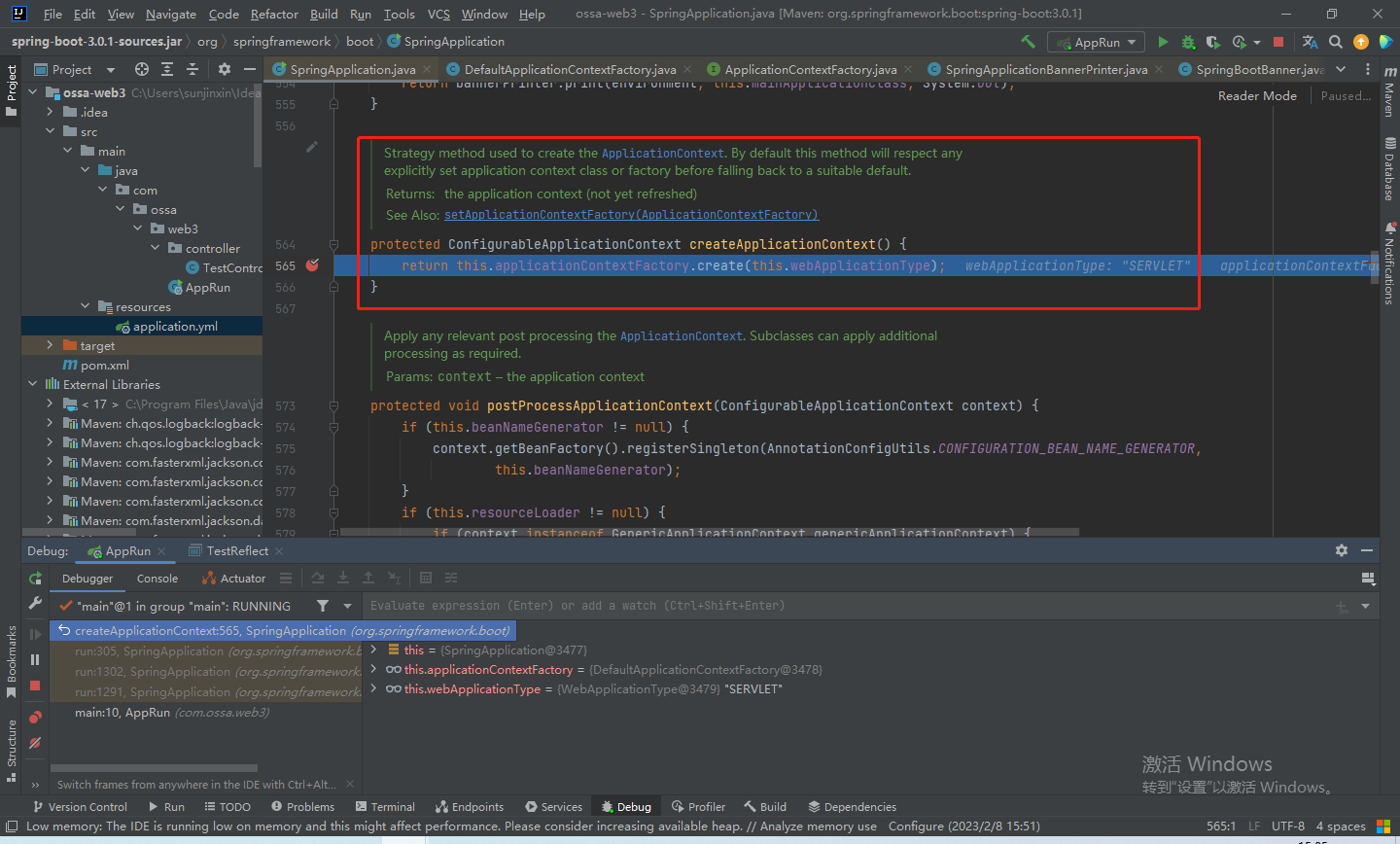Open the Profile run icon

pos(1239,42)
